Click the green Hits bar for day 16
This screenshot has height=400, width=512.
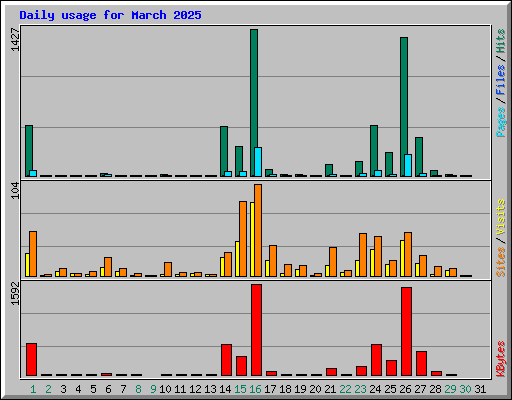254,103
